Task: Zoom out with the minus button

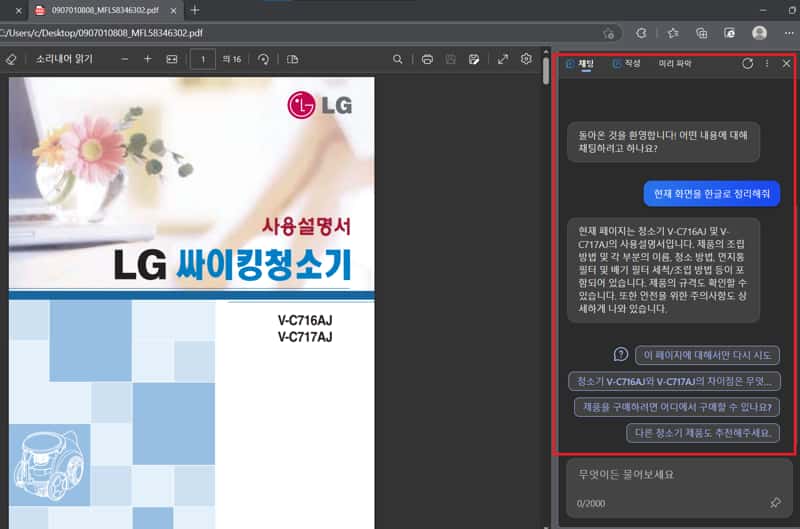Action: pyautogui.click(x=124, y=59)
